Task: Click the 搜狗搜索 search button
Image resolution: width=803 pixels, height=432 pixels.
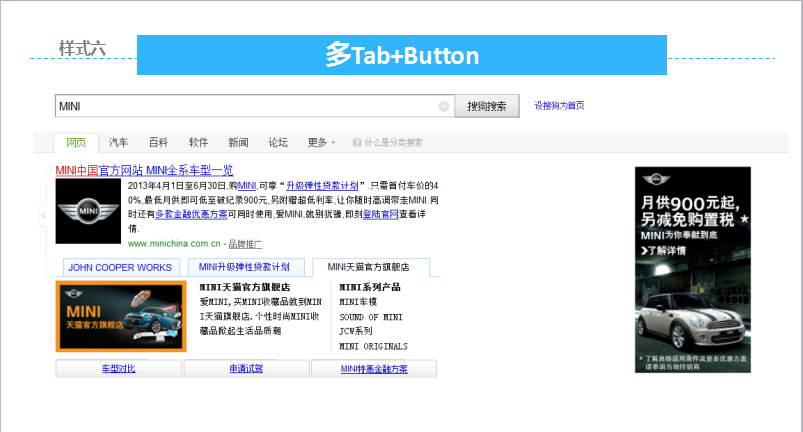Action: [487, 106]
